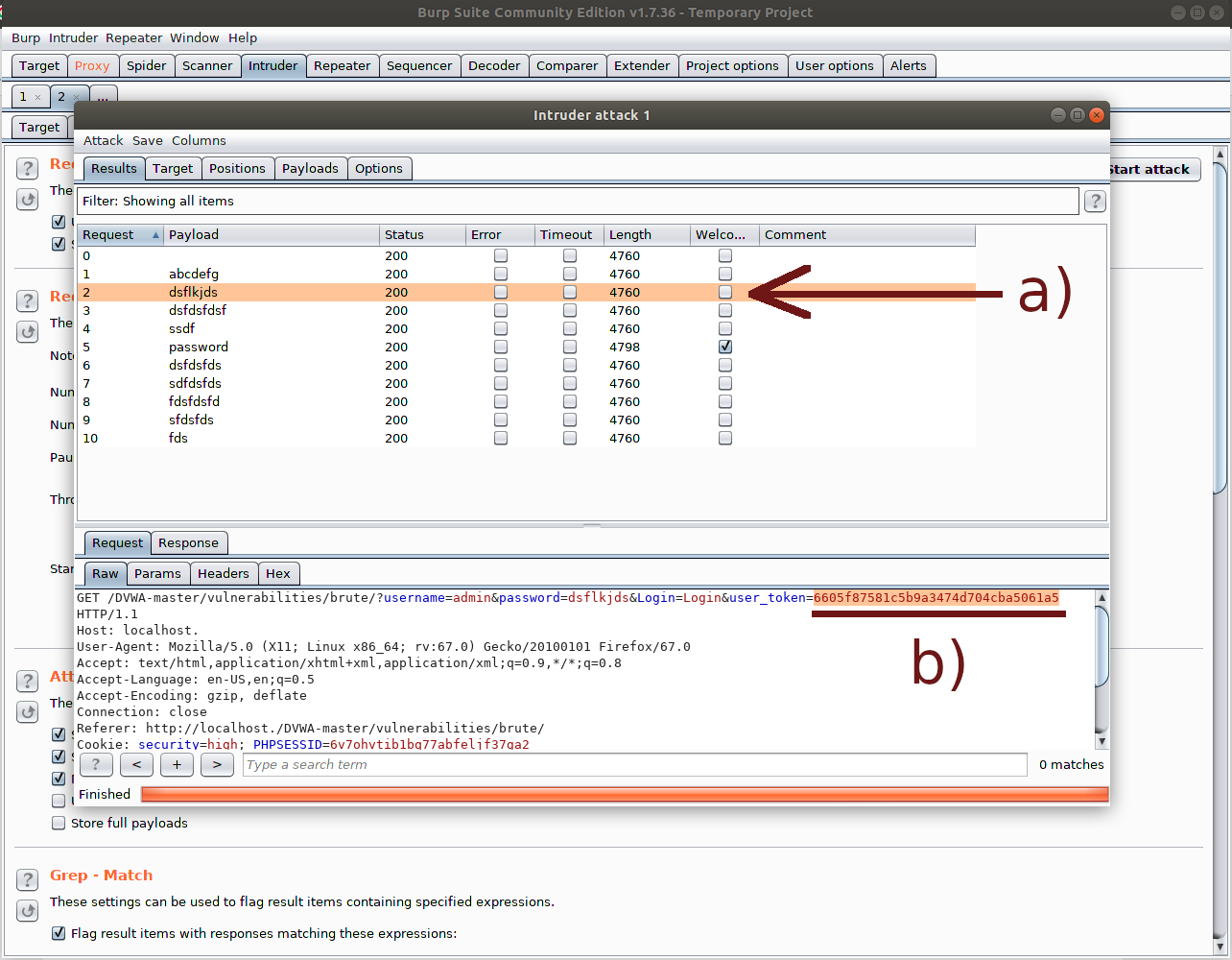Image resolution: width=1232 pixels, height=960 pixels.
Task: Sort results by the Request column header
Action: pos(120,234)
